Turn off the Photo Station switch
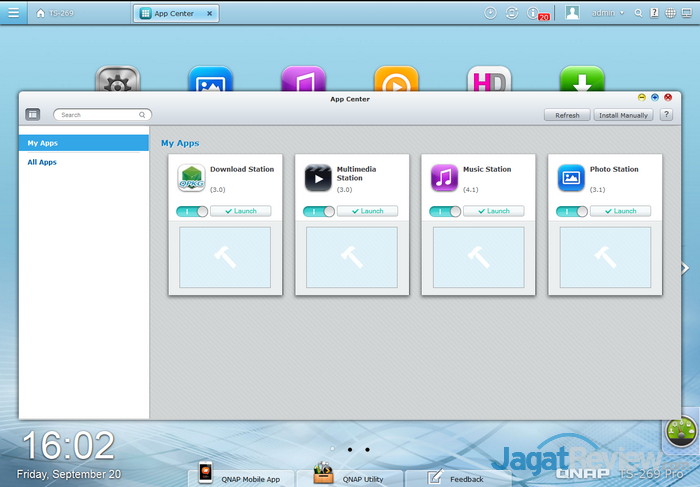This screenshot has height=487, width=700. 572,211
